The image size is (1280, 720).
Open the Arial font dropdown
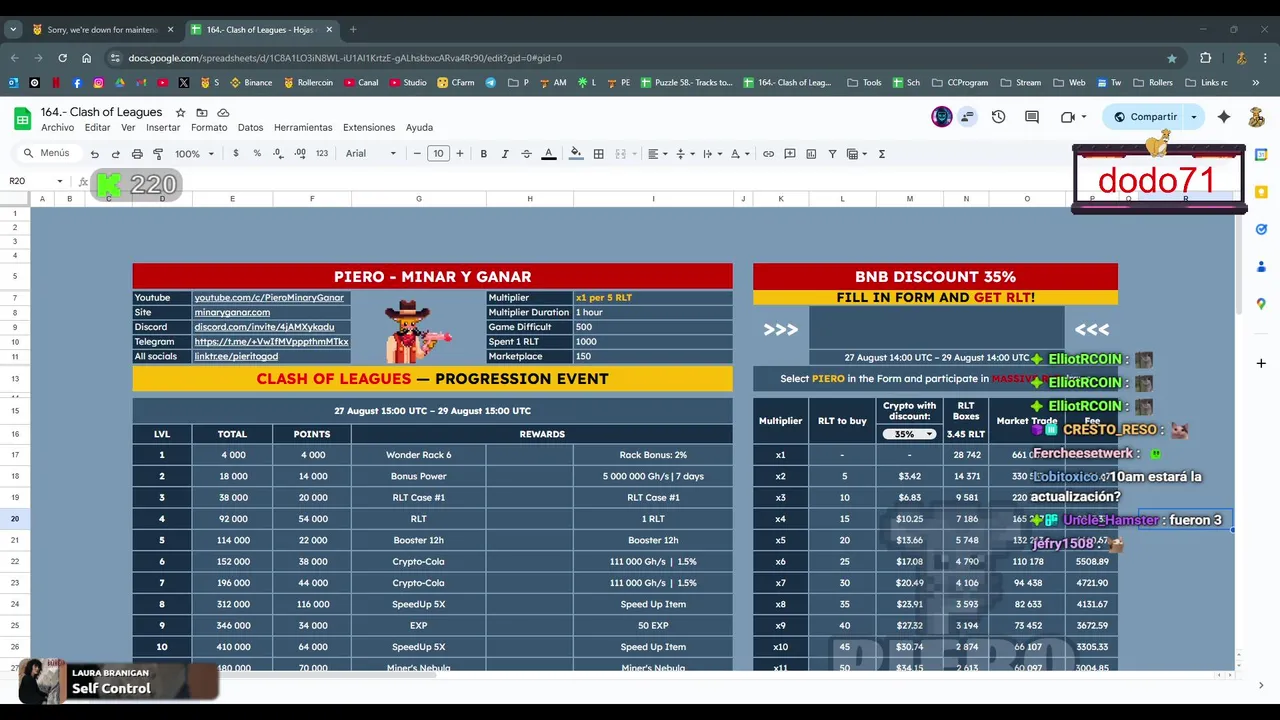coord(371,154)
